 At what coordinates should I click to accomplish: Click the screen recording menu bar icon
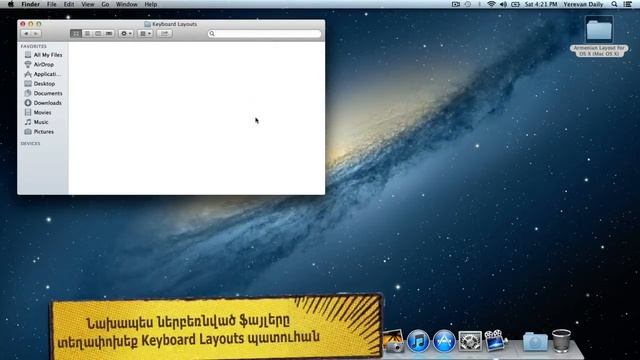(456, 4)
